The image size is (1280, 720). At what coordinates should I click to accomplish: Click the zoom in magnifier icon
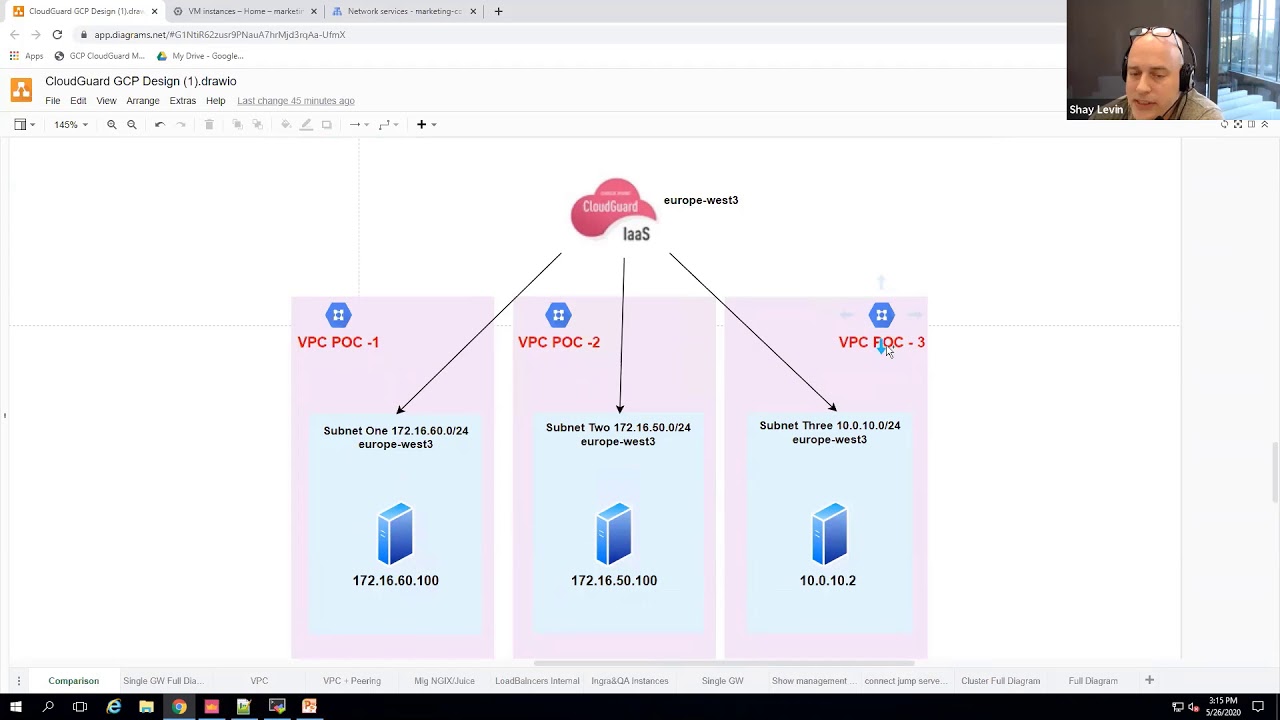tap(111, 124)
